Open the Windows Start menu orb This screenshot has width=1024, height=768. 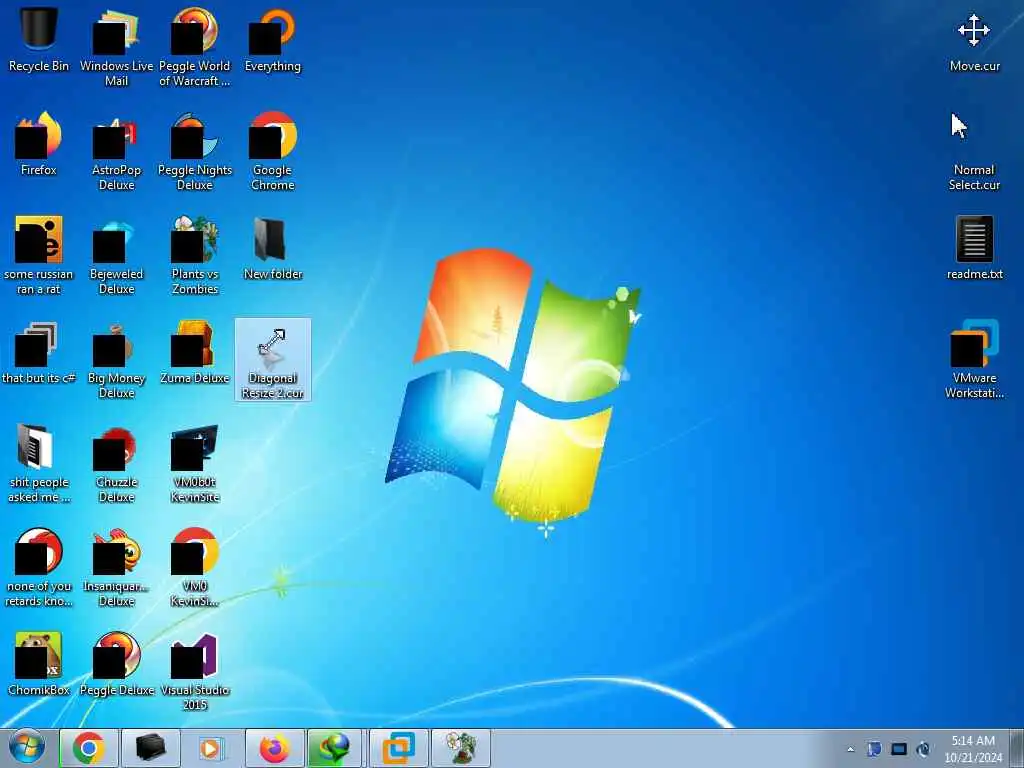(27, 748)
